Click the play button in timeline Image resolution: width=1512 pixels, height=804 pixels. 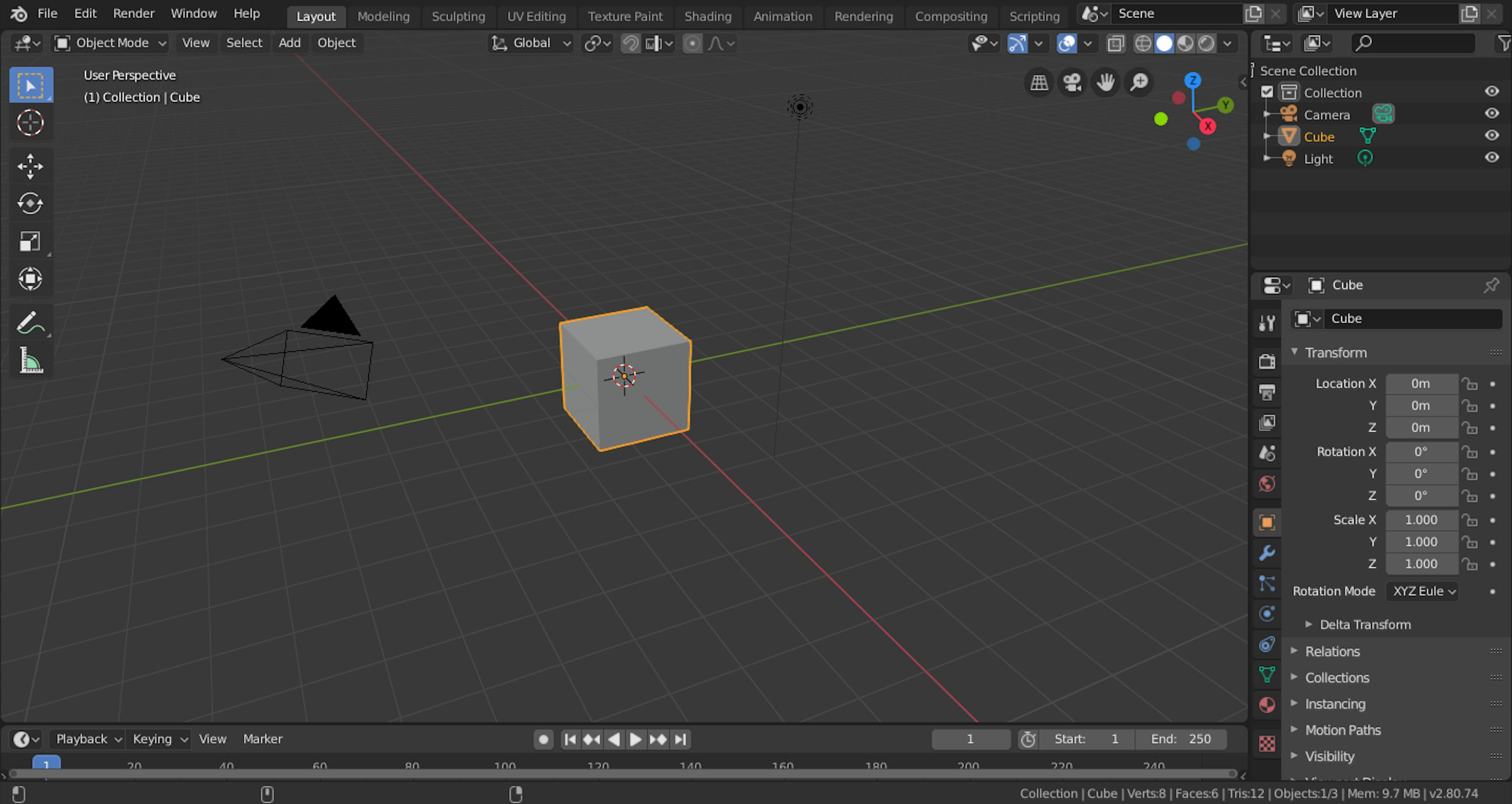click(636, 739)
